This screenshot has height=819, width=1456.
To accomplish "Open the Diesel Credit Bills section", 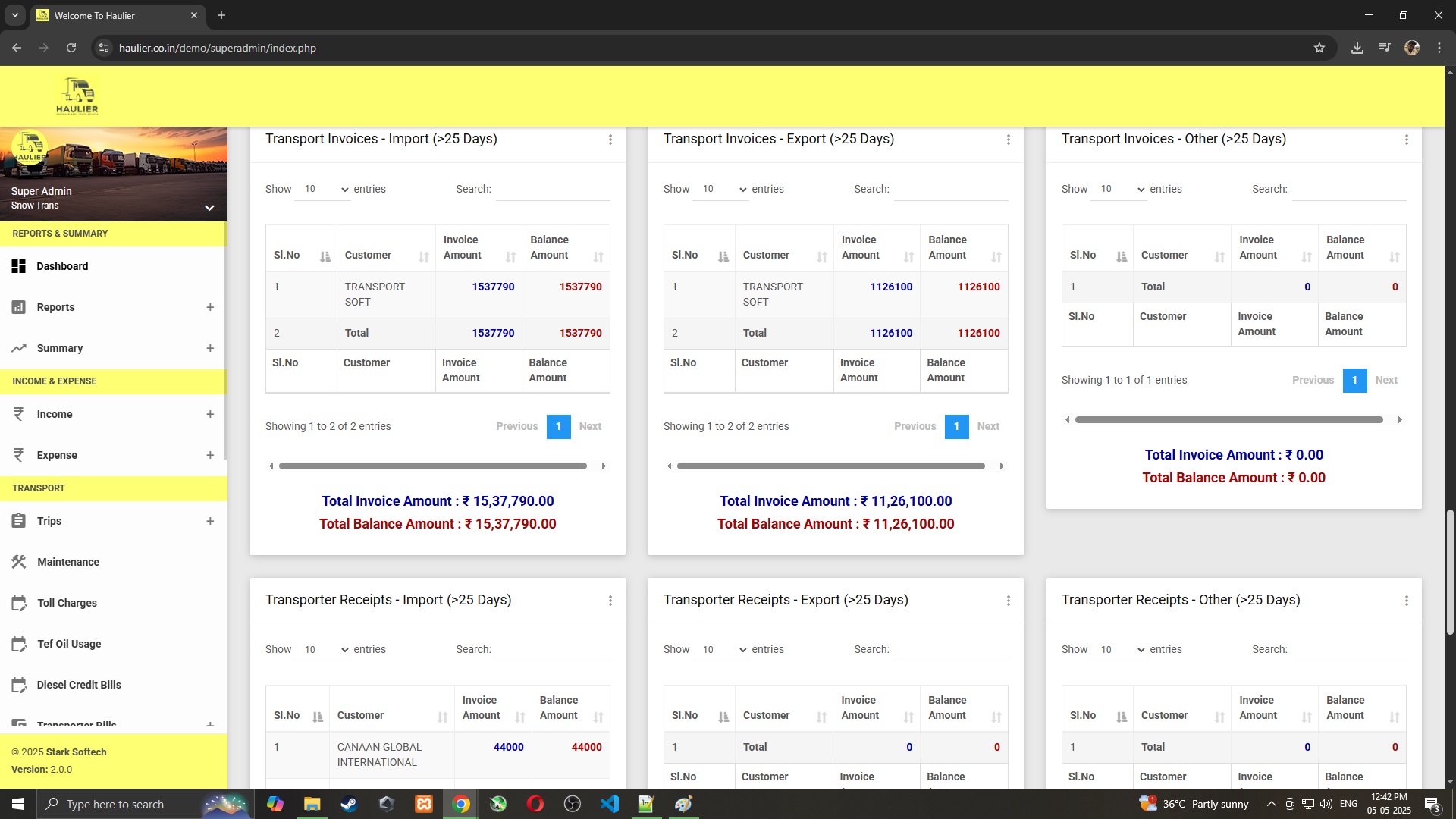I will click(19, 685).
